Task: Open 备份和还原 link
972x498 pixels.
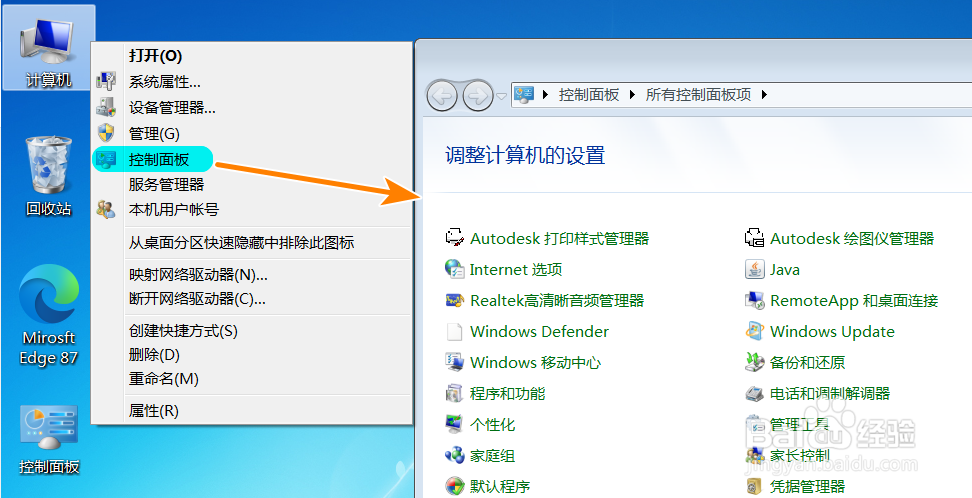Action: pos(807,362)
